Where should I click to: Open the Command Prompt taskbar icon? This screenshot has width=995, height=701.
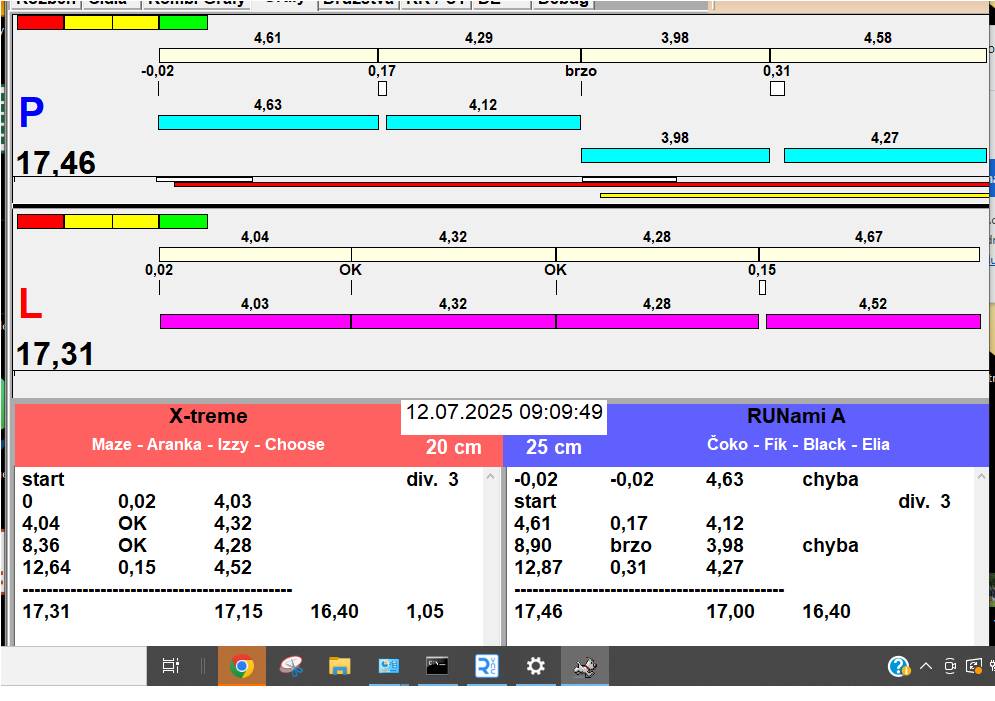tap(437, 666)
